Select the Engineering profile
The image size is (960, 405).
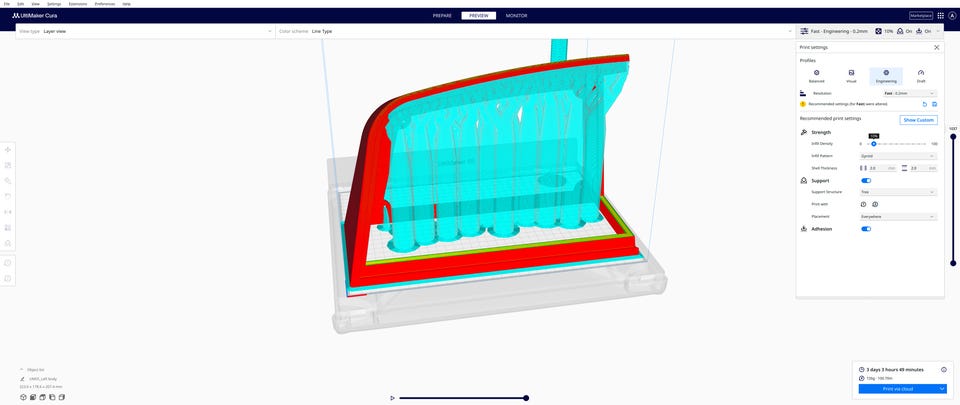pos(886,76)
